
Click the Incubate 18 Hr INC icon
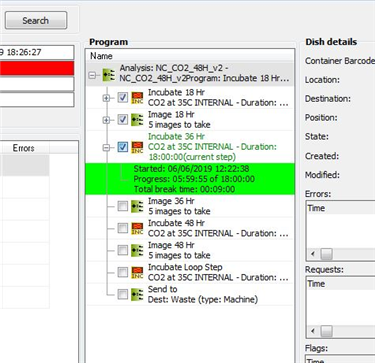[137, 98]
